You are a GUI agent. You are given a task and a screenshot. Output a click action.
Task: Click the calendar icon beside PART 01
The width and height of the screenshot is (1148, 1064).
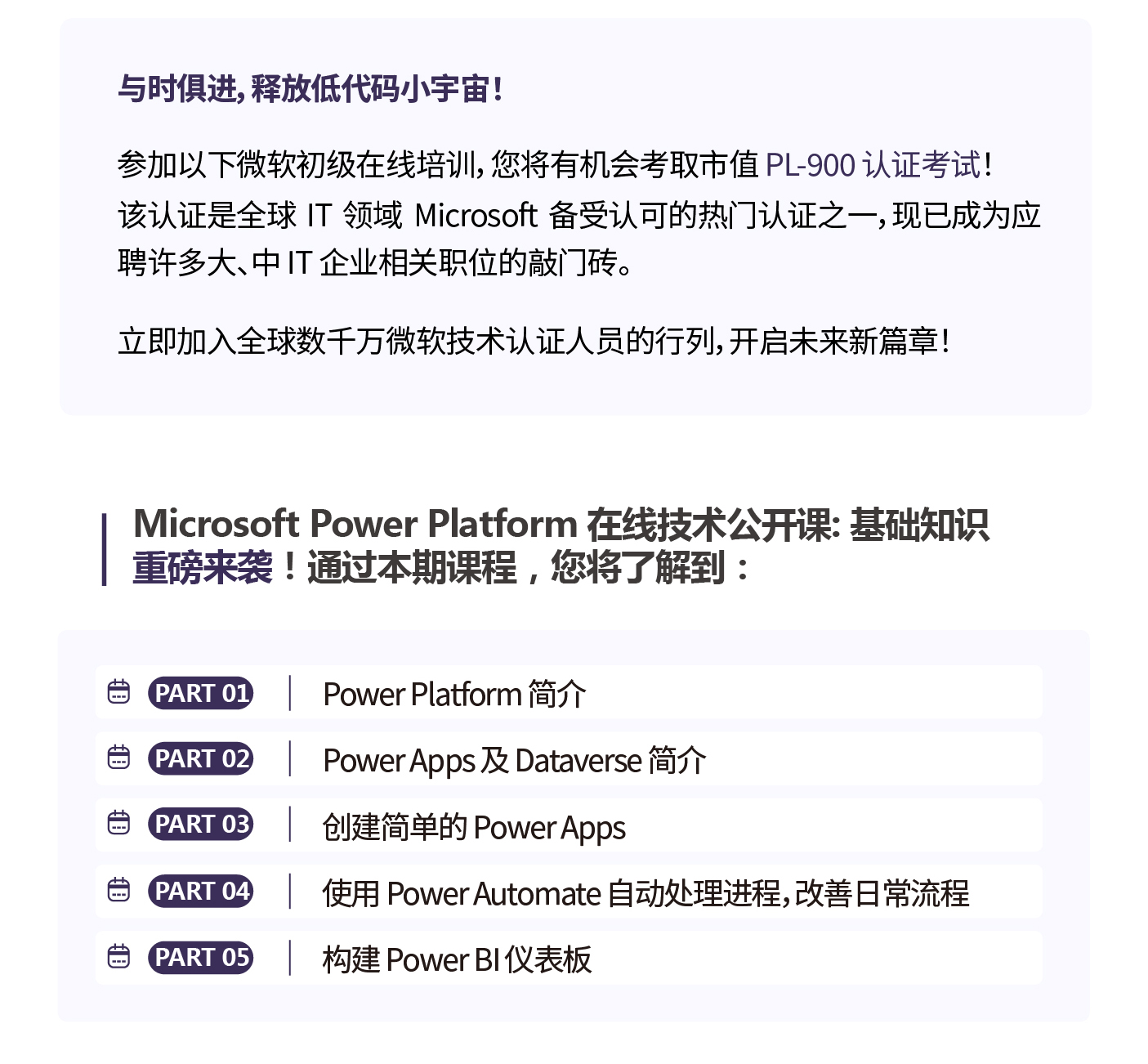[x=118, y=691]
